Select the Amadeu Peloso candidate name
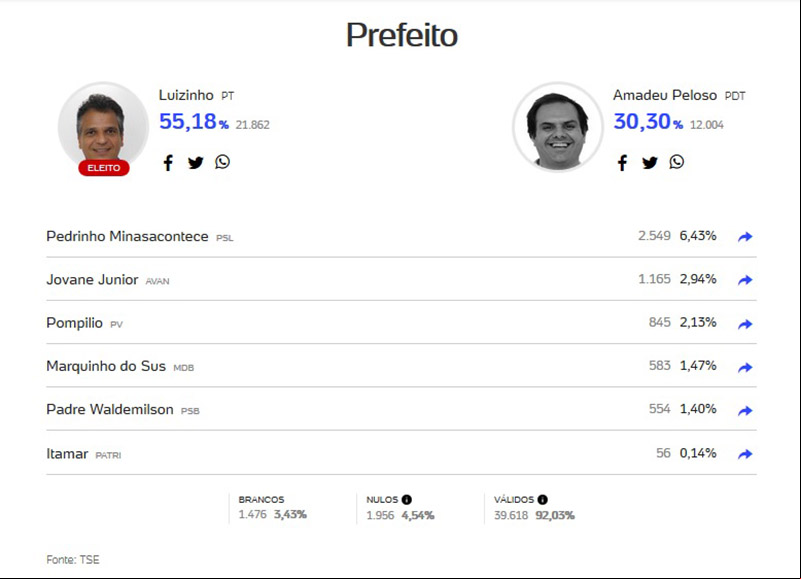This screenshot has height=579, width=801. pyautogui.click(x=665, y=95)
